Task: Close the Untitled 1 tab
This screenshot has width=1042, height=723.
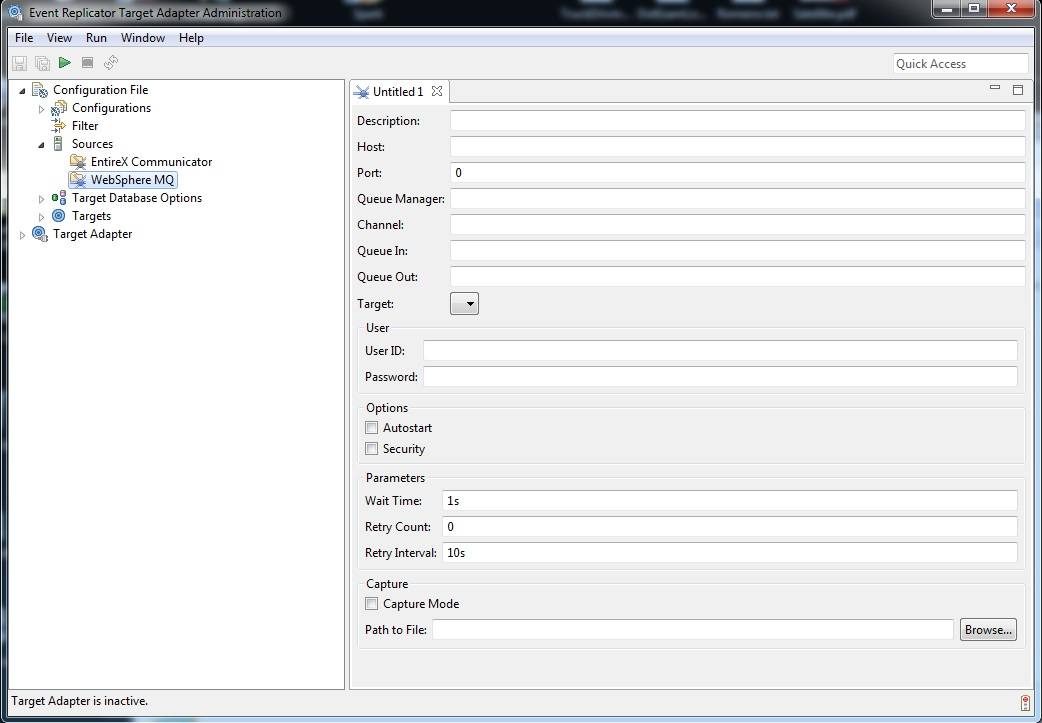Action: (x=437, y=91)
